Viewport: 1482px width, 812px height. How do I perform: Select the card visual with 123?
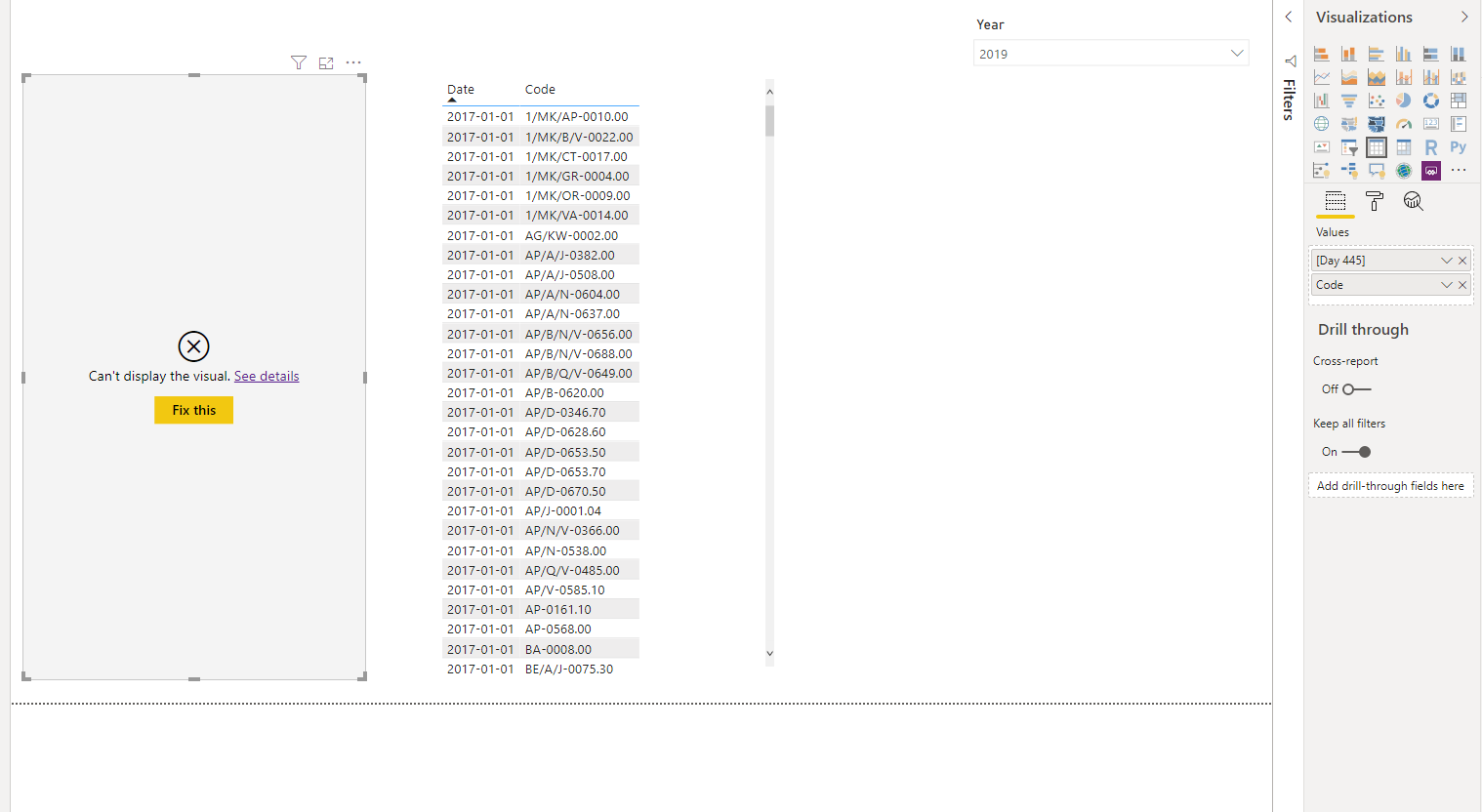(1431, 124)
